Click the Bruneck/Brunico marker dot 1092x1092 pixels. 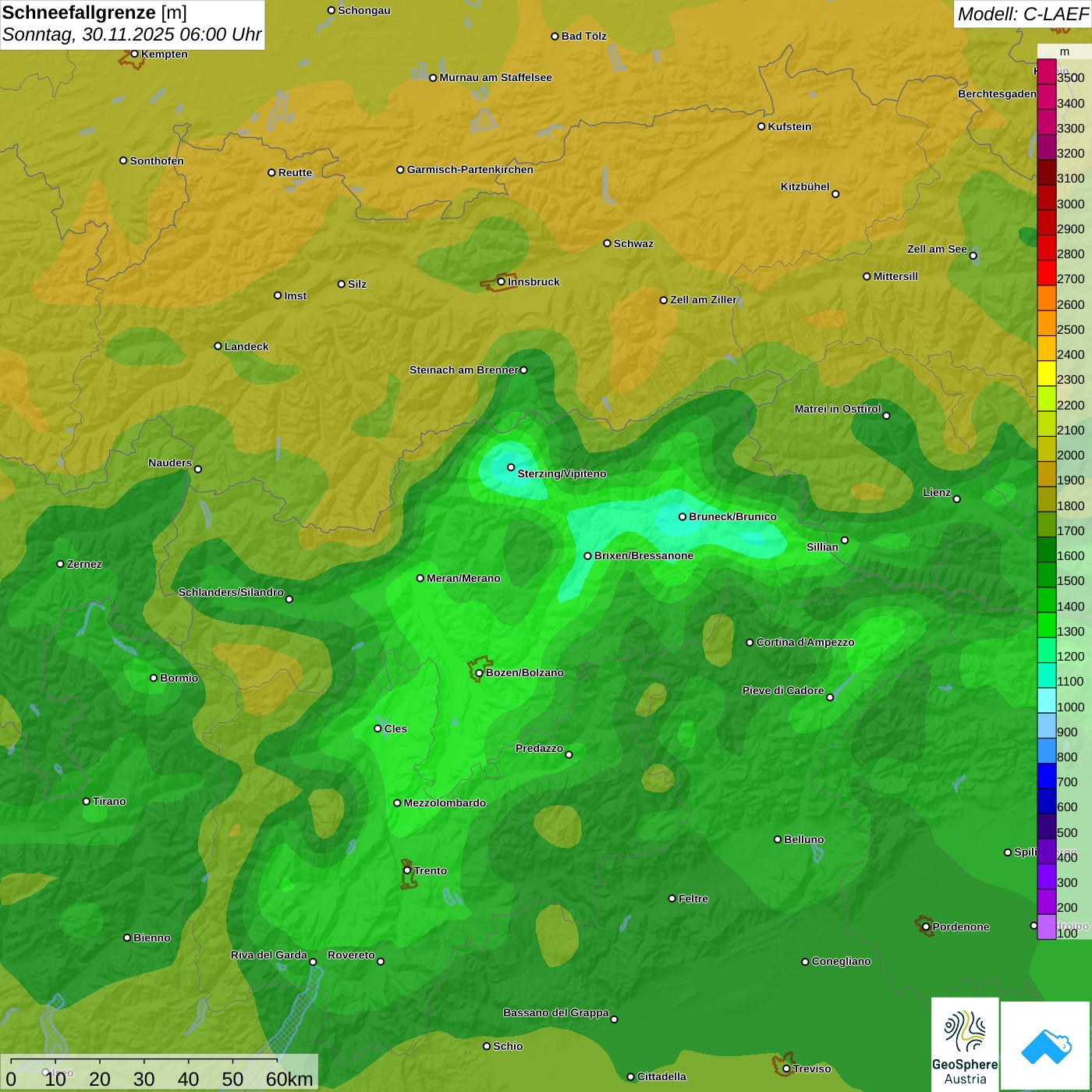tap(682, 516)
